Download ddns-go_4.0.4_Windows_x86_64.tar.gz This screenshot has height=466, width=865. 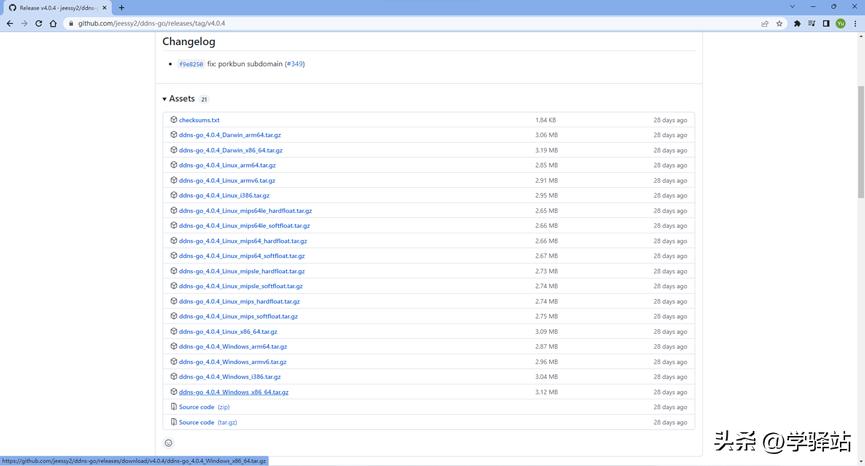pyautogui.click(x=233, y=392)
